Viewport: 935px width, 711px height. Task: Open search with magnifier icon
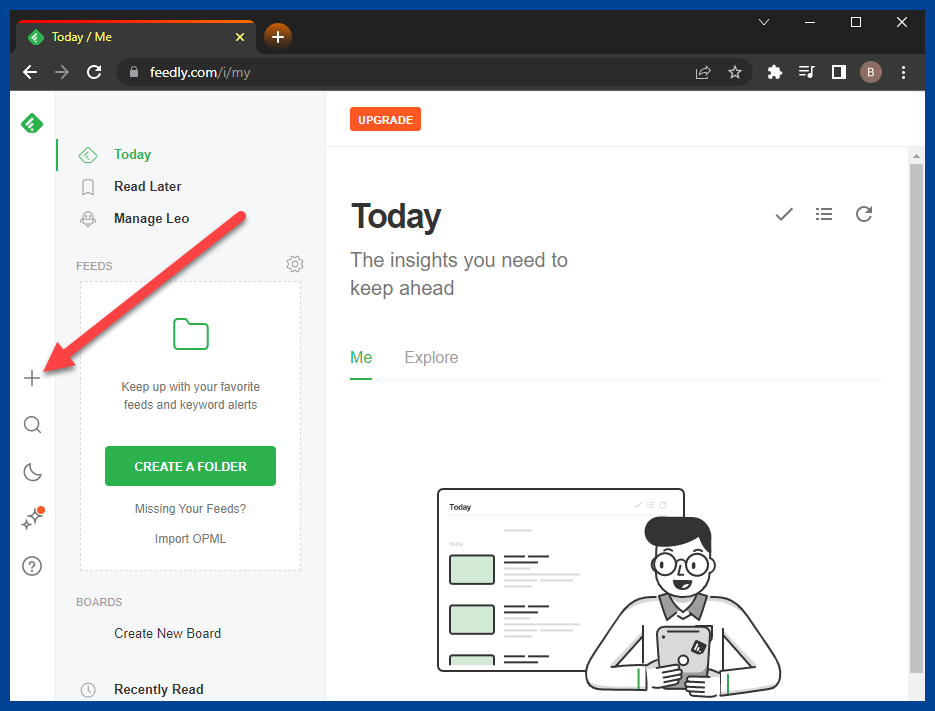[x=32, y=425]
